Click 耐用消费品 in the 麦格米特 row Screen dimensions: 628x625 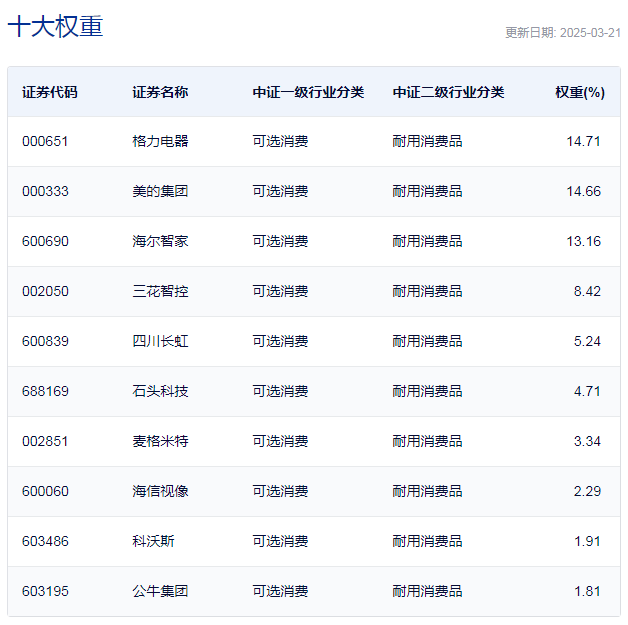pos(427,441)
